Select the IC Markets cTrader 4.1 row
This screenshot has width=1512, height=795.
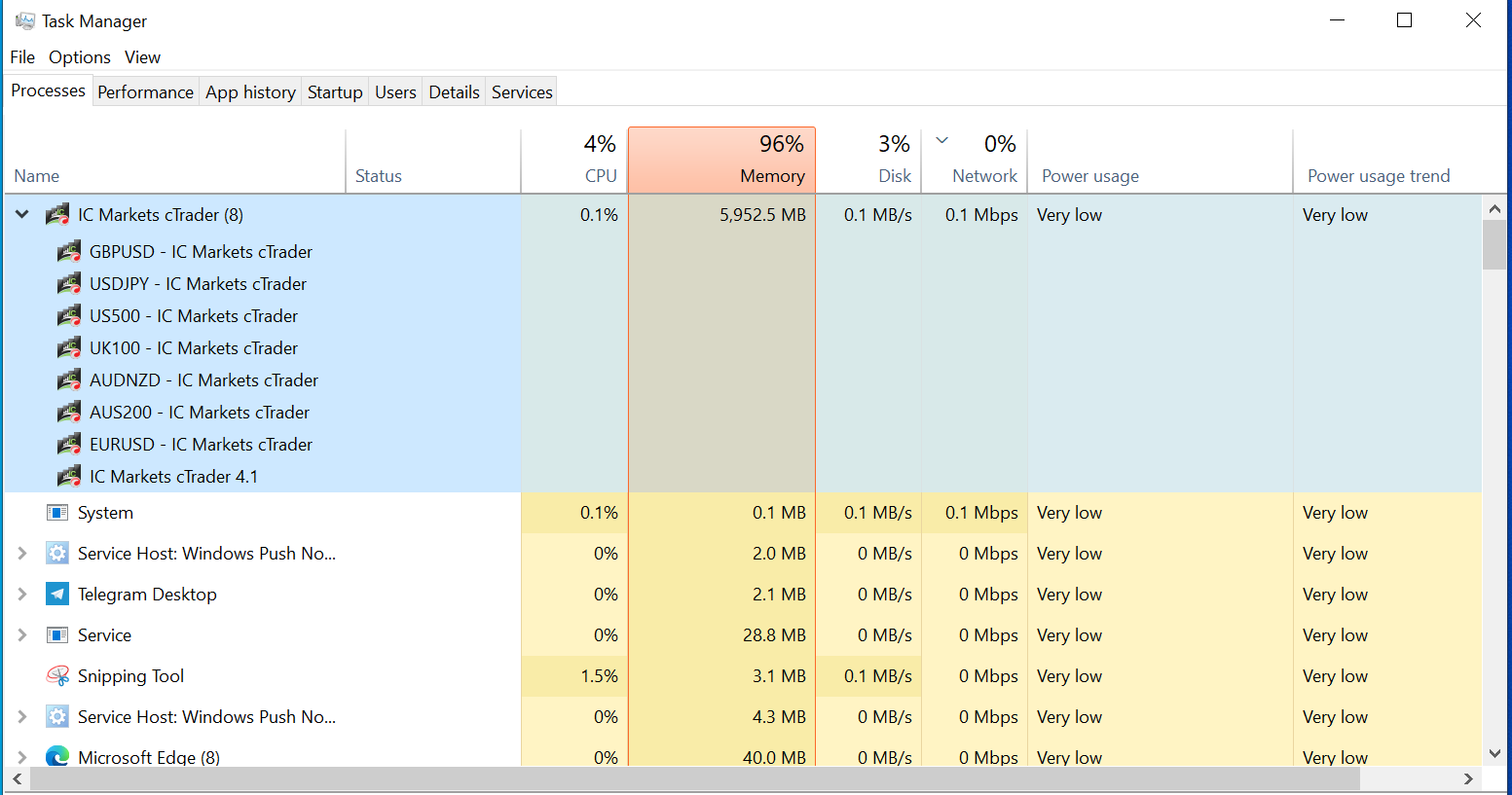[x=743, y=477]
